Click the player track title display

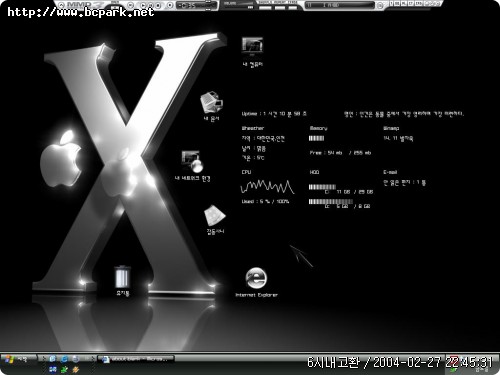click(x=340, y=5)
